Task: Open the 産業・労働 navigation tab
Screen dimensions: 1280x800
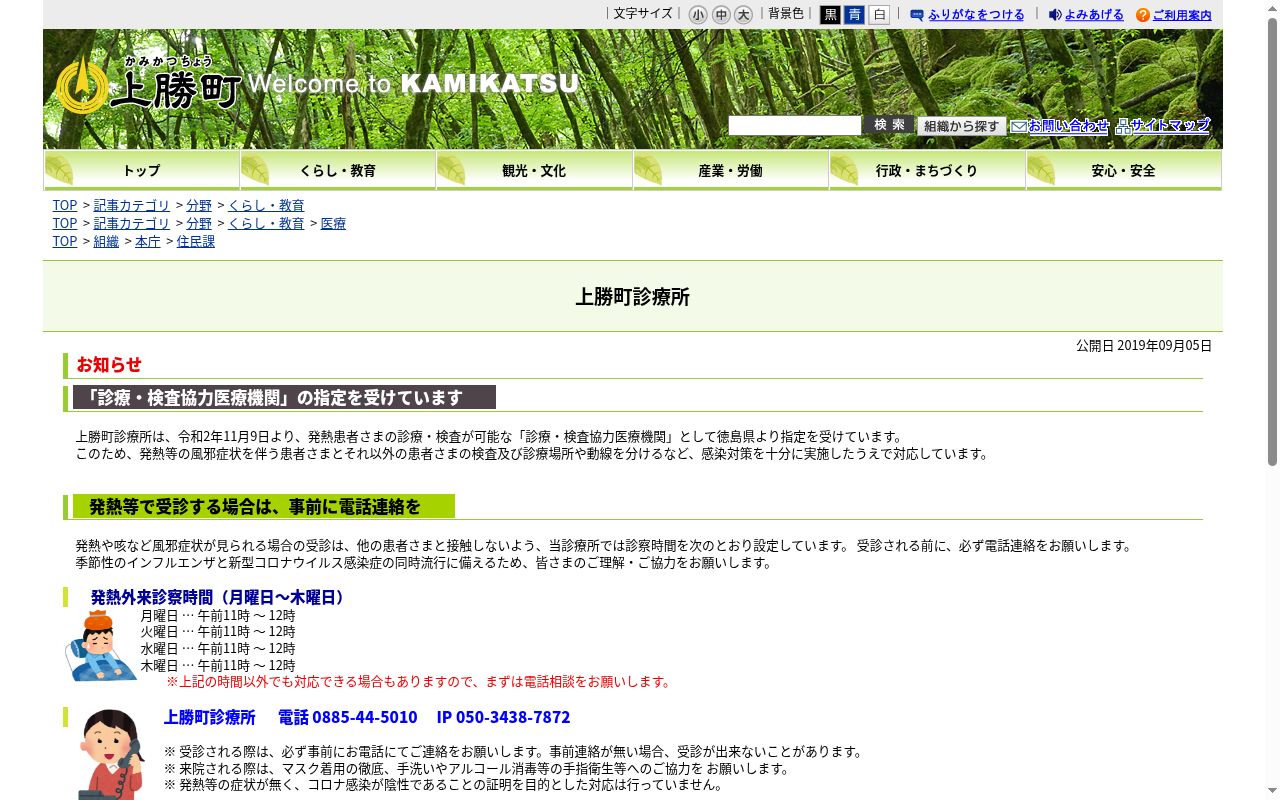Action: 731,170
